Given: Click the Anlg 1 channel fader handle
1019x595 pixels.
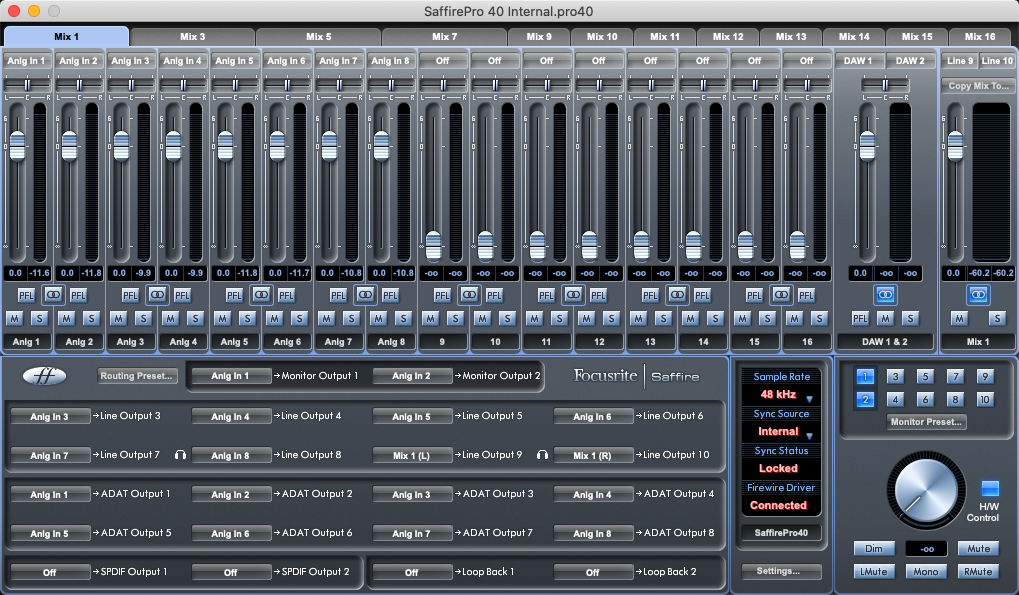Looking at the screenshot, I should pyautogui.click(x=18, y=146).
